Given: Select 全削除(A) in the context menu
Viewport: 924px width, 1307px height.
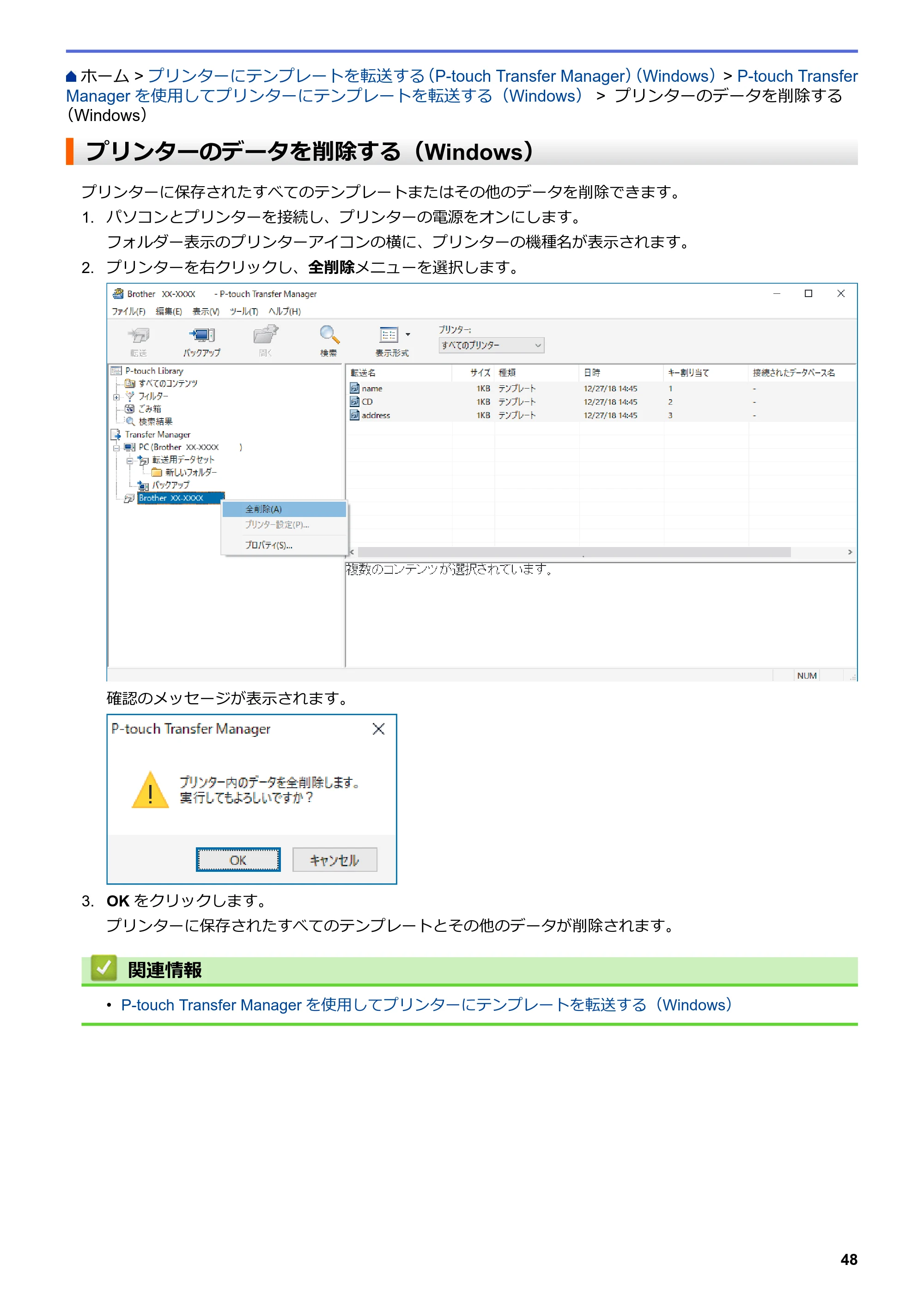Looking at the screenshot, I should coord(284,509).
